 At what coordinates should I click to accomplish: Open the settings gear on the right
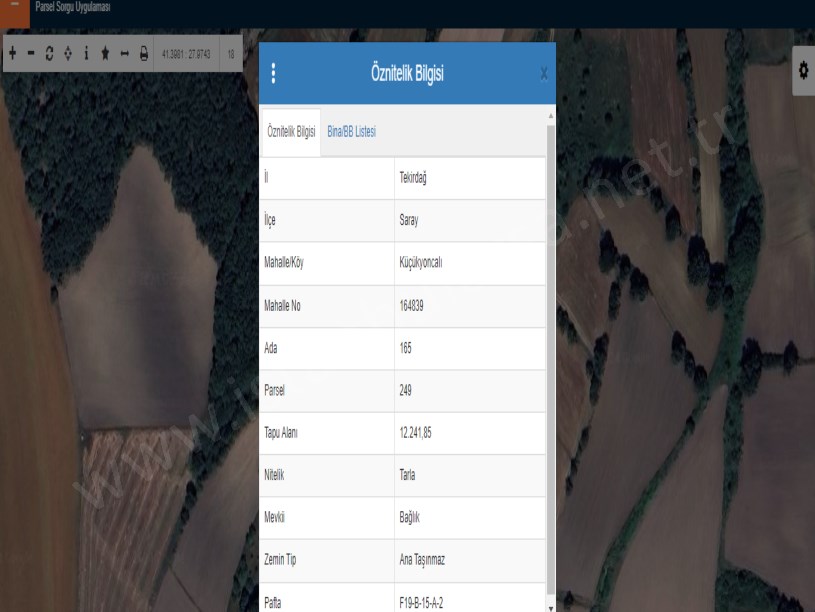(x=802, y=69)
